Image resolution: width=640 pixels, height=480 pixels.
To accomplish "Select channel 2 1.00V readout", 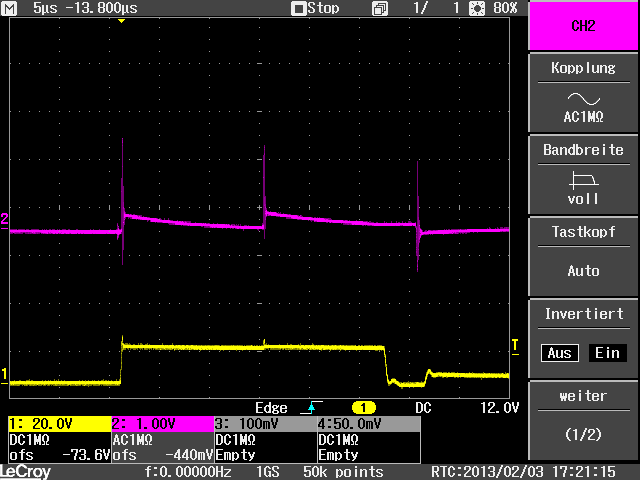I will (x=163, y=424).
